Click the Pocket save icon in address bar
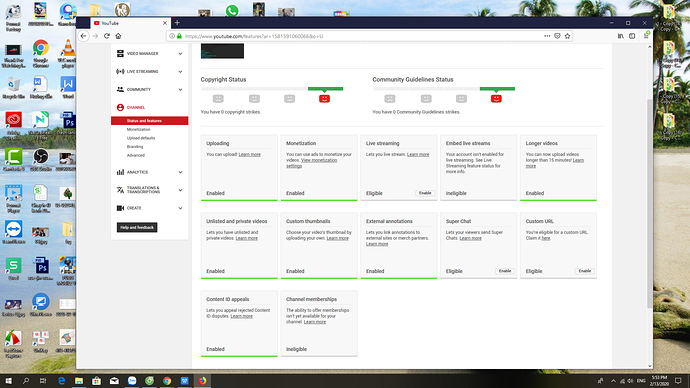Screen dimensions: 690x388 (x=557, y=36)
